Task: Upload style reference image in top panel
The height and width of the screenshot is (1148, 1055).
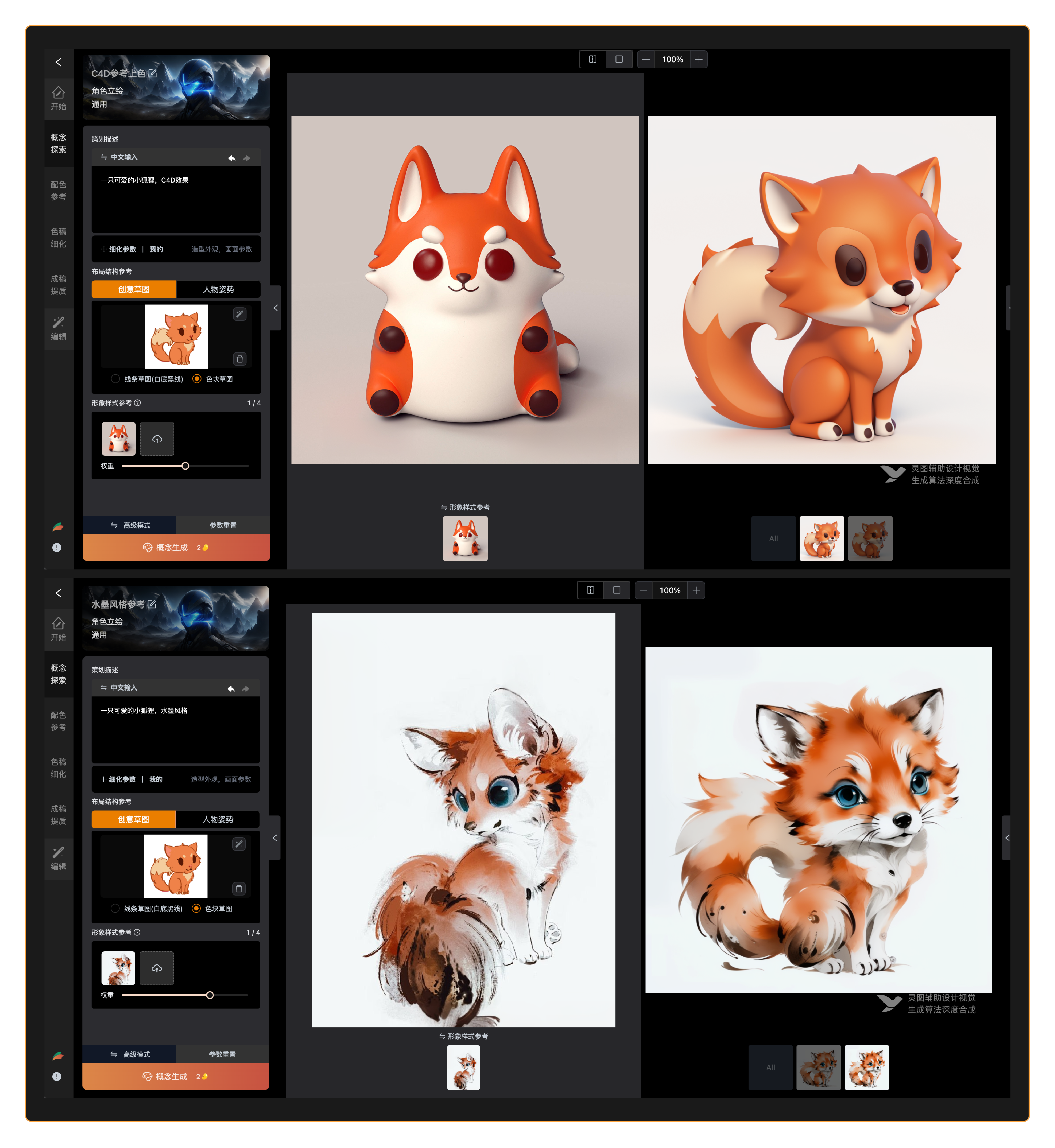Action: click(157, 438)
